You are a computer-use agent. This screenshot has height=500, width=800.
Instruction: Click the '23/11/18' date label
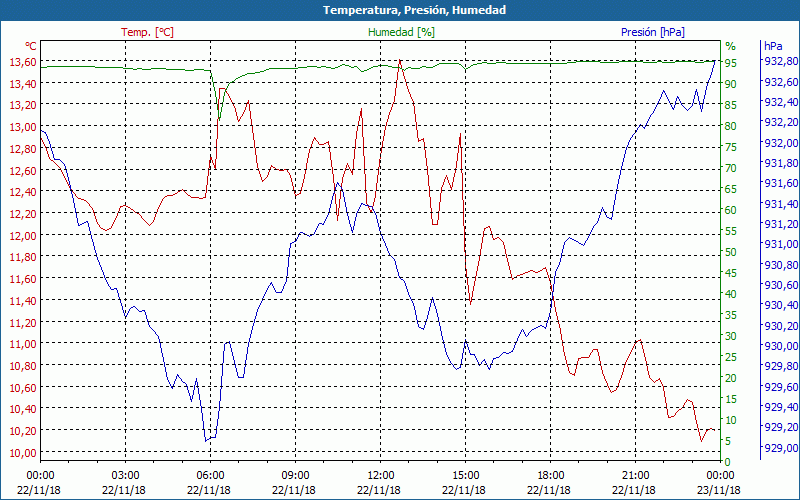point(719,490)
